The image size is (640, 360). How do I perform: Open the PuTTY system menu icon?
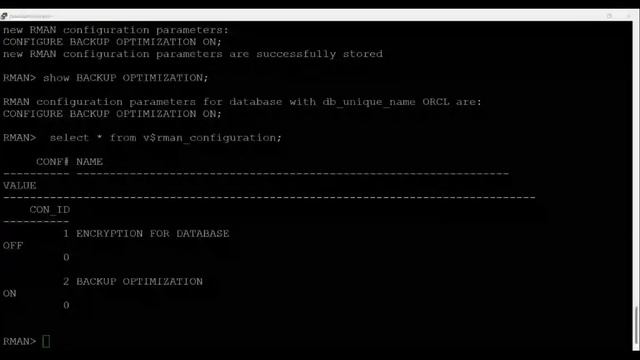click(x=4, y=16)
